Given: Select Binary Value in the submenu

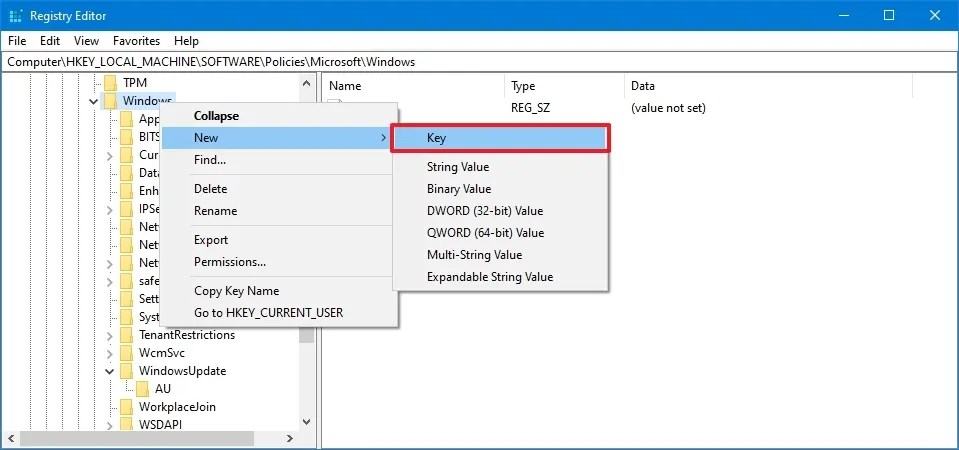Looking at the screenshot, I should [500, 189].
